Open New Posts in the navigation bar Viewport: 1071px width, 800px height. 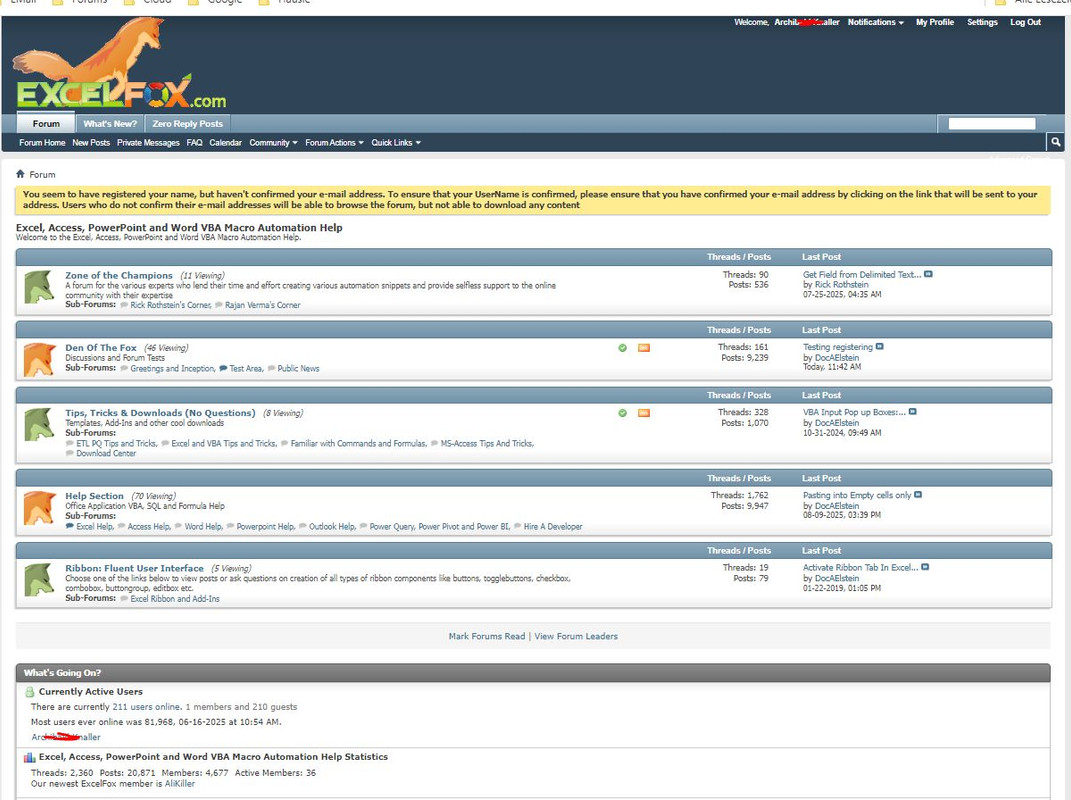point(91,143)
